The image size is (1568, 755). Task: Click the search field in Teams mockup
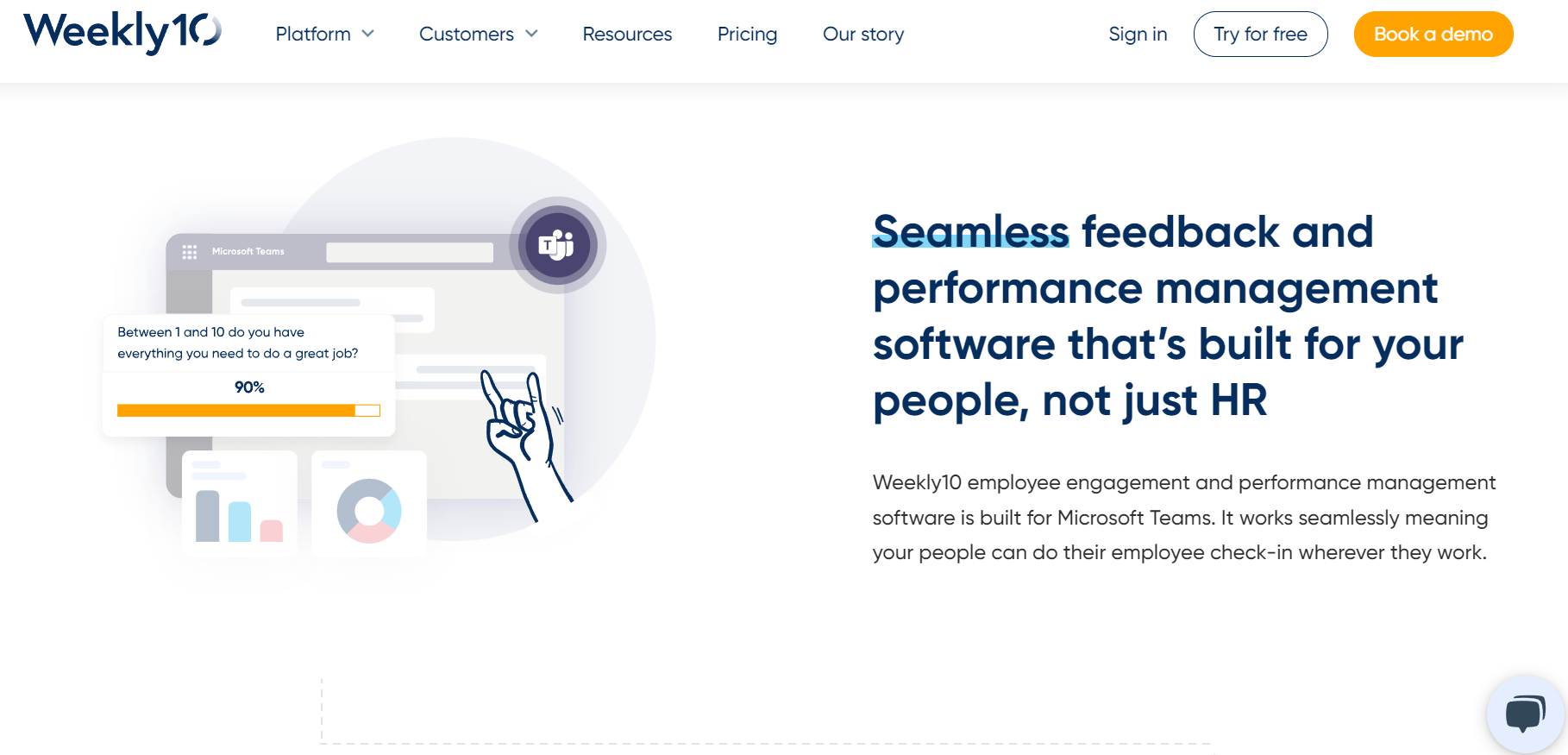click(410, 252)
